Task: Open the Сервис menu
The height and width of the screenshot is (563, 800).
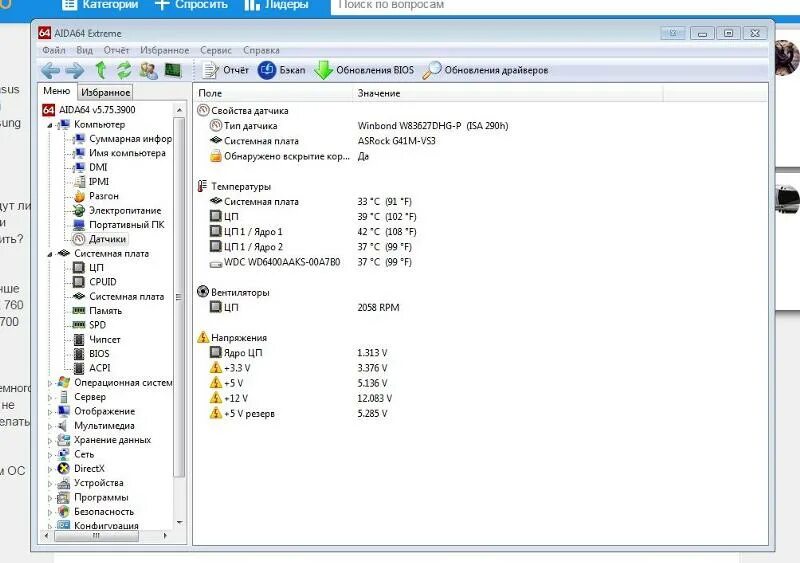Action: (x=216, y=50)
